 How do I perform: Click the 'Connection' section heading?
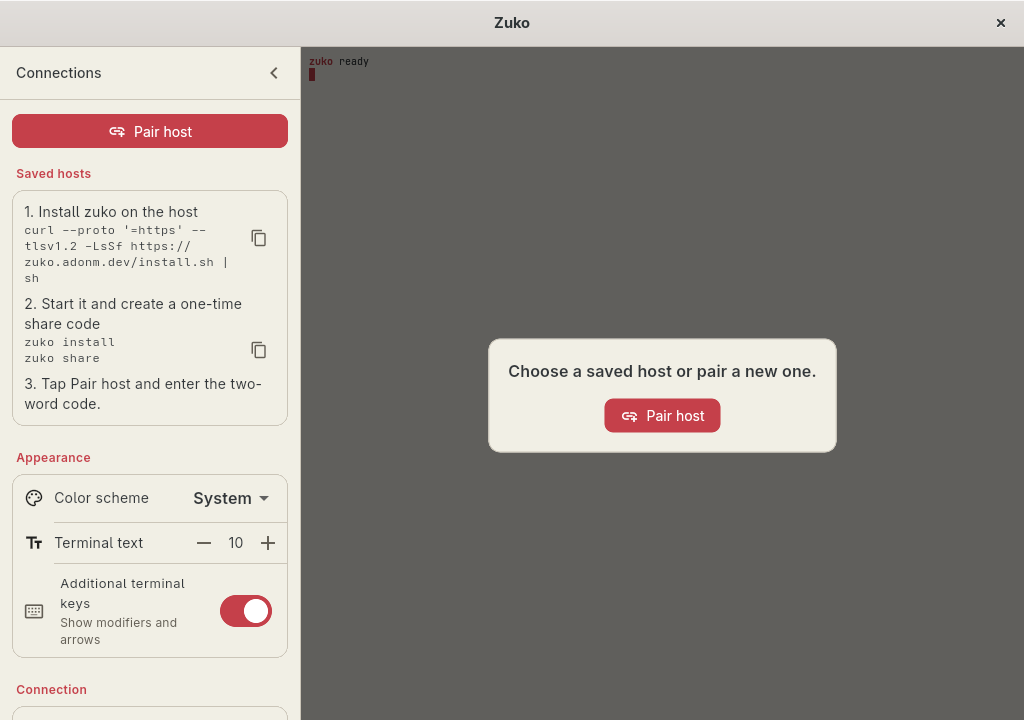(x=52, y=690)
